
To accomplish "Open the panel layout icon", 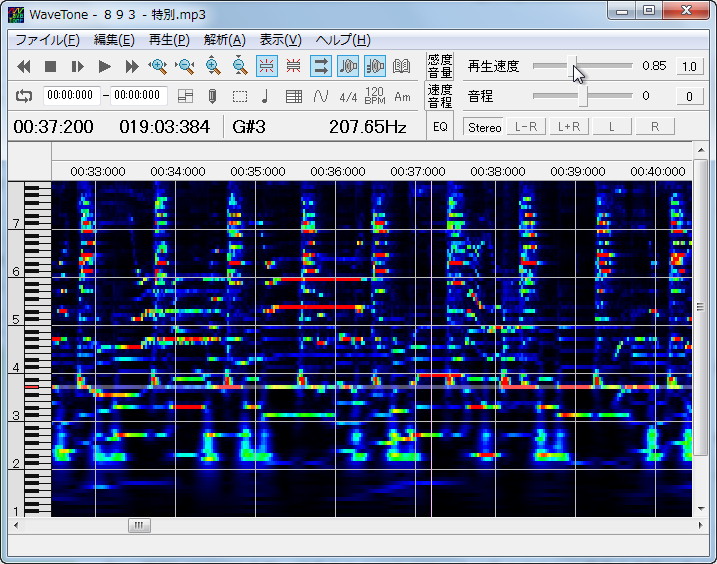I will coord(185,96).
